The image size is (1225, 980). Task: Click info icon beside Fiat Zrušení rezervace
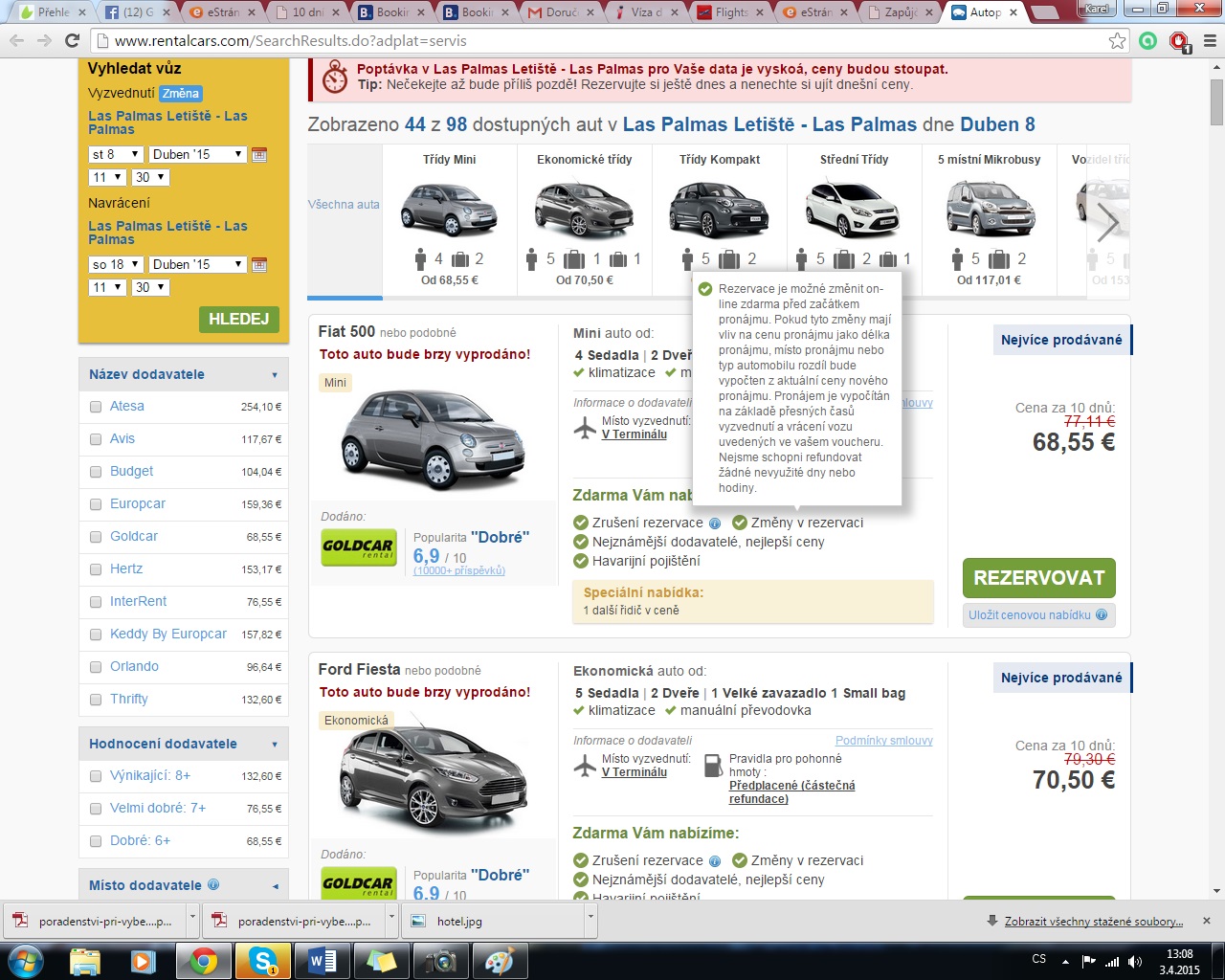pos(714,523)
